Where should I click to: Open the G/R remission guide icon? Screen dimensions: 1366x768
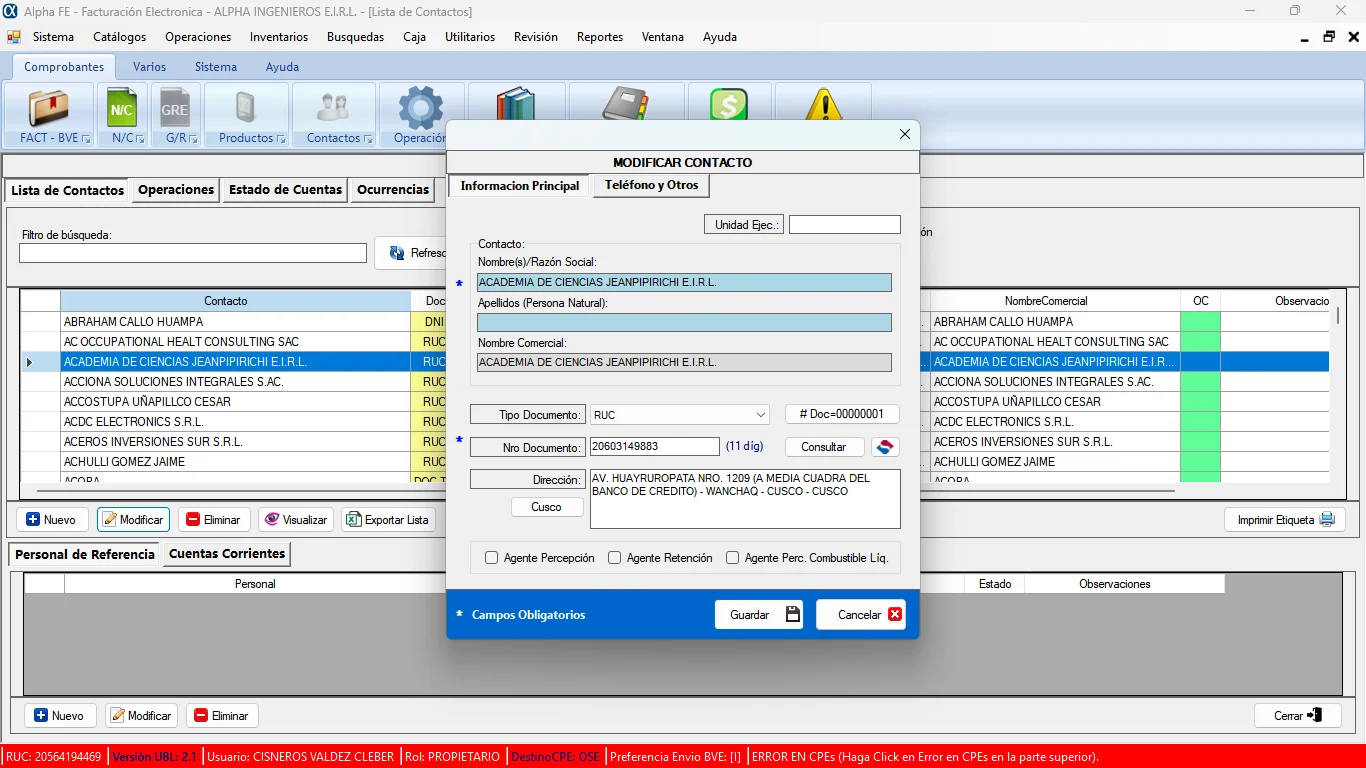click(175, 107)
